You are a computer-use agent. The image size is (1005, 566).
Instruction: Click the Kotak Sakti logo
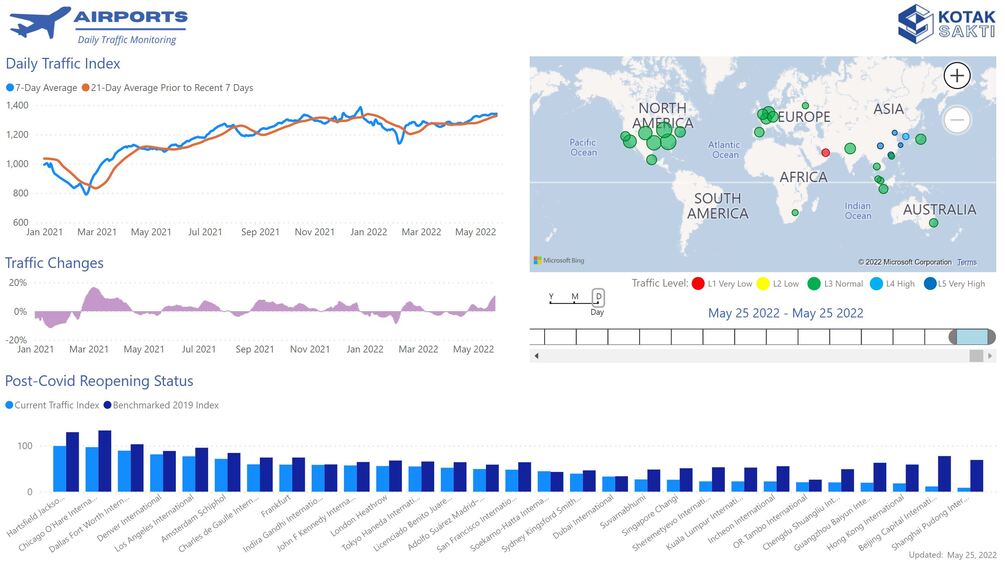click(x=946, y=24)
